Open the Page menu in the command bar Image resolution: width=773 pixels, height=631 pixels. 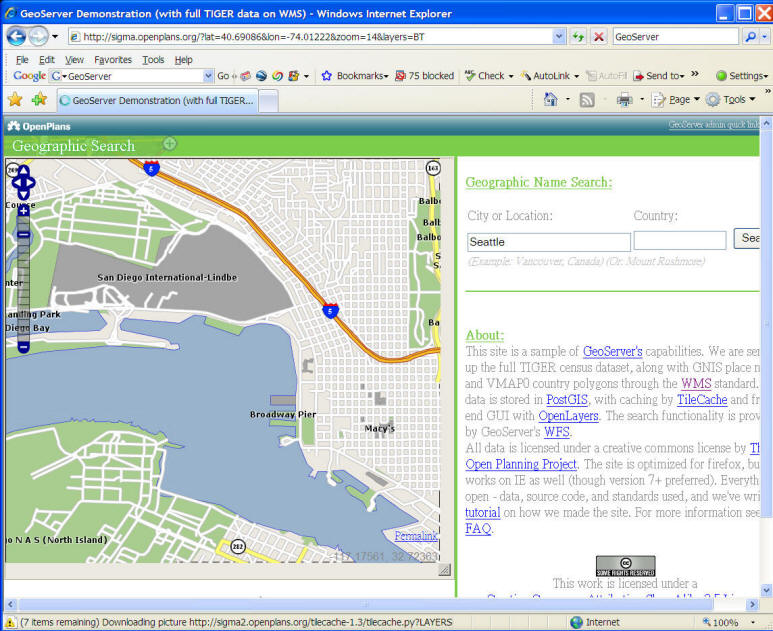click(675, 100)
